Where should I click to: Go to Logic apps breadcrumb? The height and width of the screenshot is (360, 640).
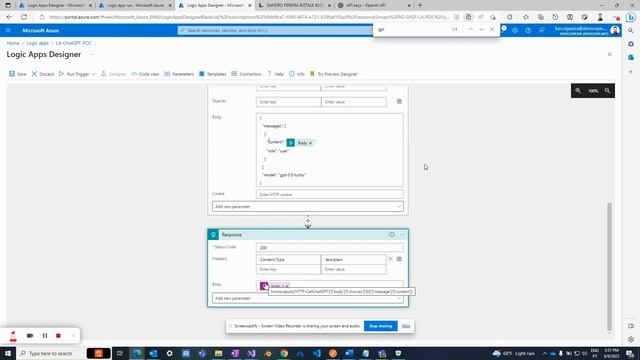[38, 43]
